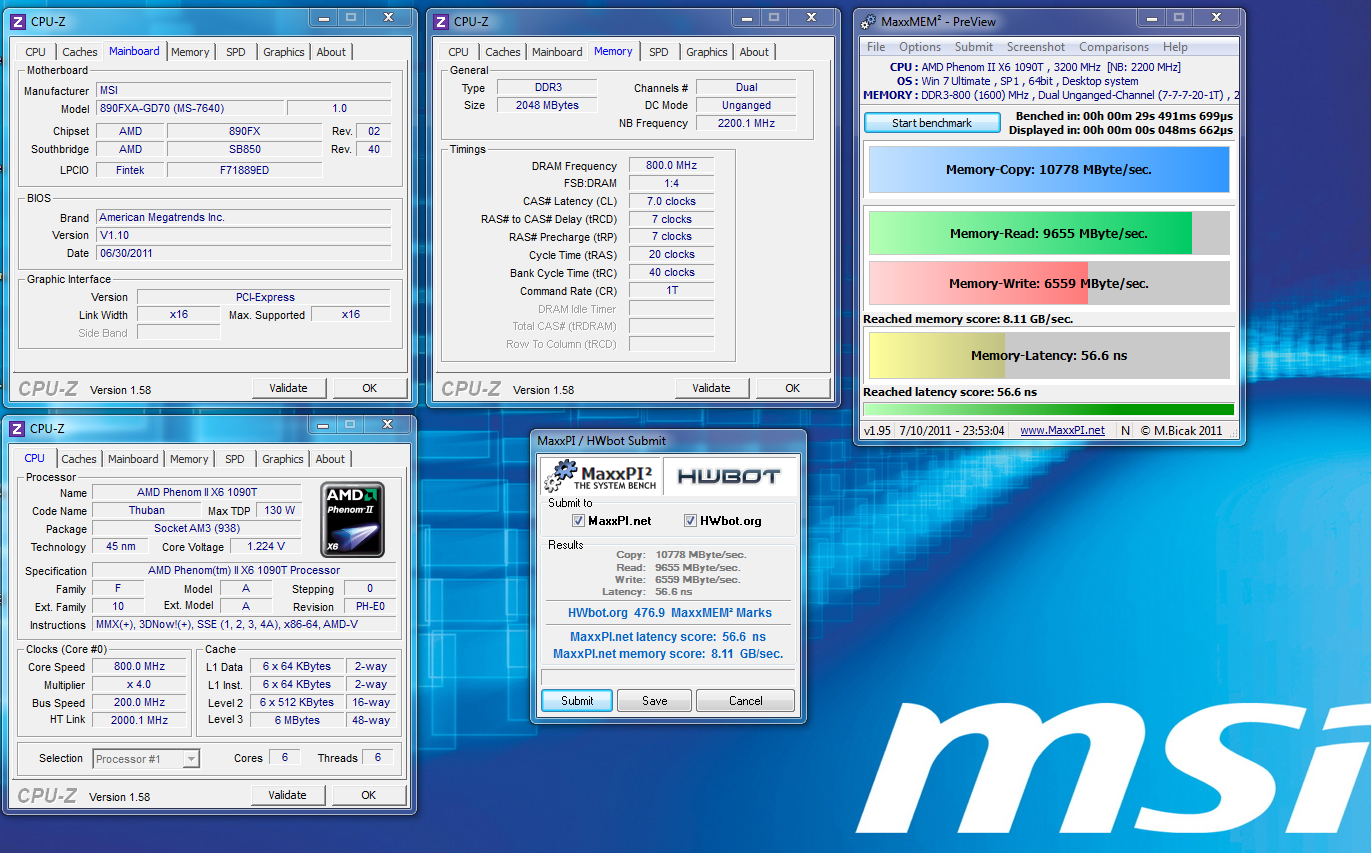
Task: Close the MaxxMEM² PreView window
Action: tap(1217, 17)
